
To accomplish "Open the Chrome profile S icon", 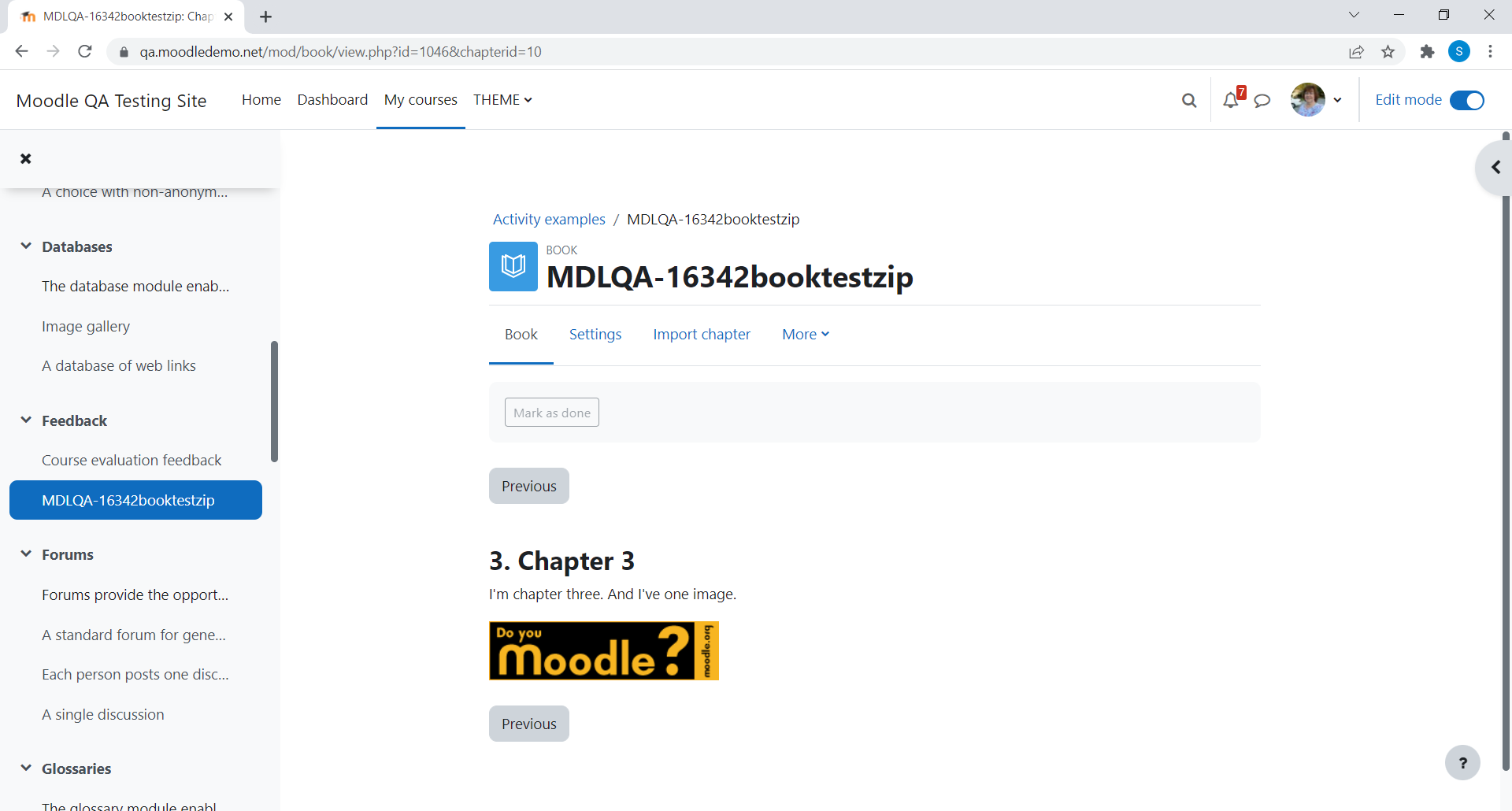I will pyautogui.click(x=1459, y=52).
